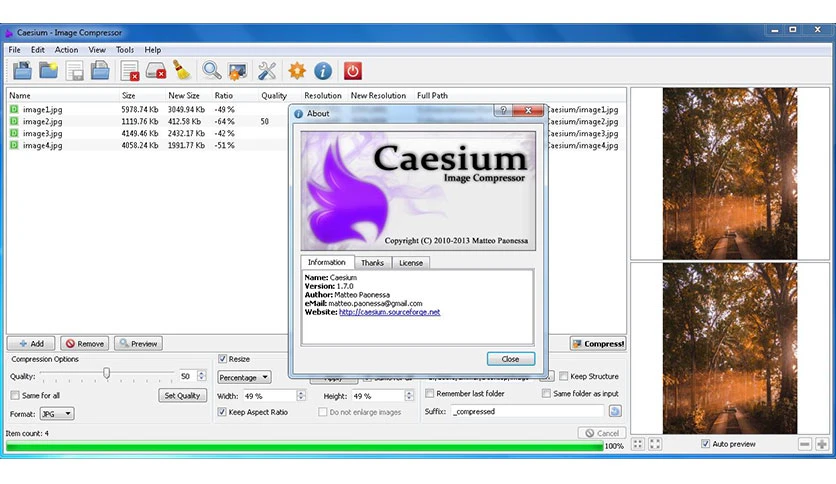This screenshot has width=836, height=484.
Task: Click the green icon next to image3.jpg
Action: [x=14, y=133]
